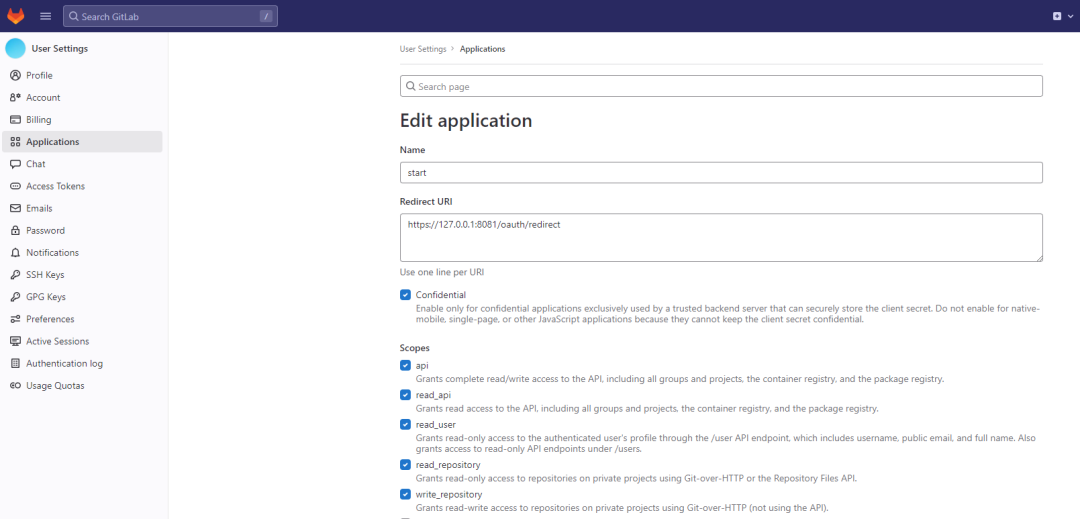Screen dimensions: 1080x519
Task: Click the SSH Keys key icon
Action: click(x=15, y=275)
